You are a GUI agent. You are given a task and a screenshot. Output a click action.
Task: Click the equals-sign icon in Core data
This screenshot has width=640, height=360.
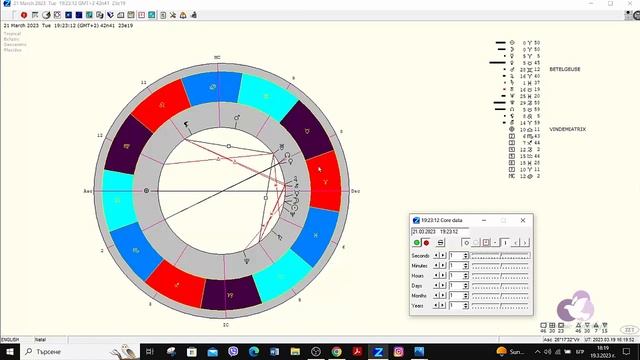[x=440, y=242]
